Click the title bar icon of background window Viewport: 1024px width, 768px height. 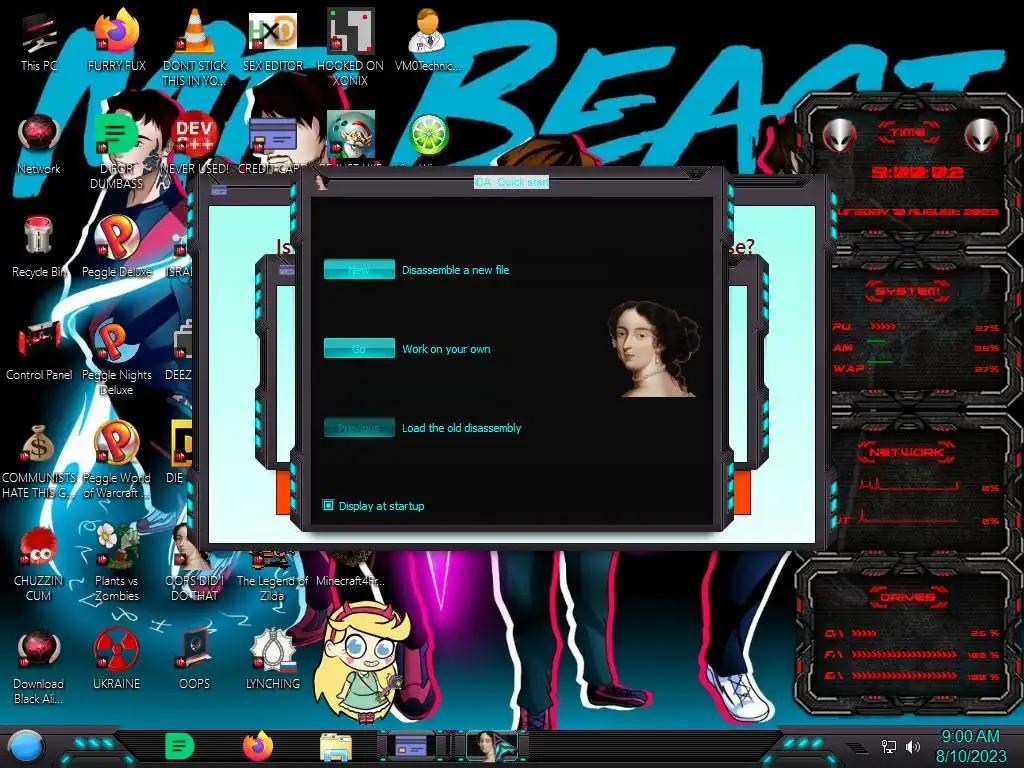219,190
